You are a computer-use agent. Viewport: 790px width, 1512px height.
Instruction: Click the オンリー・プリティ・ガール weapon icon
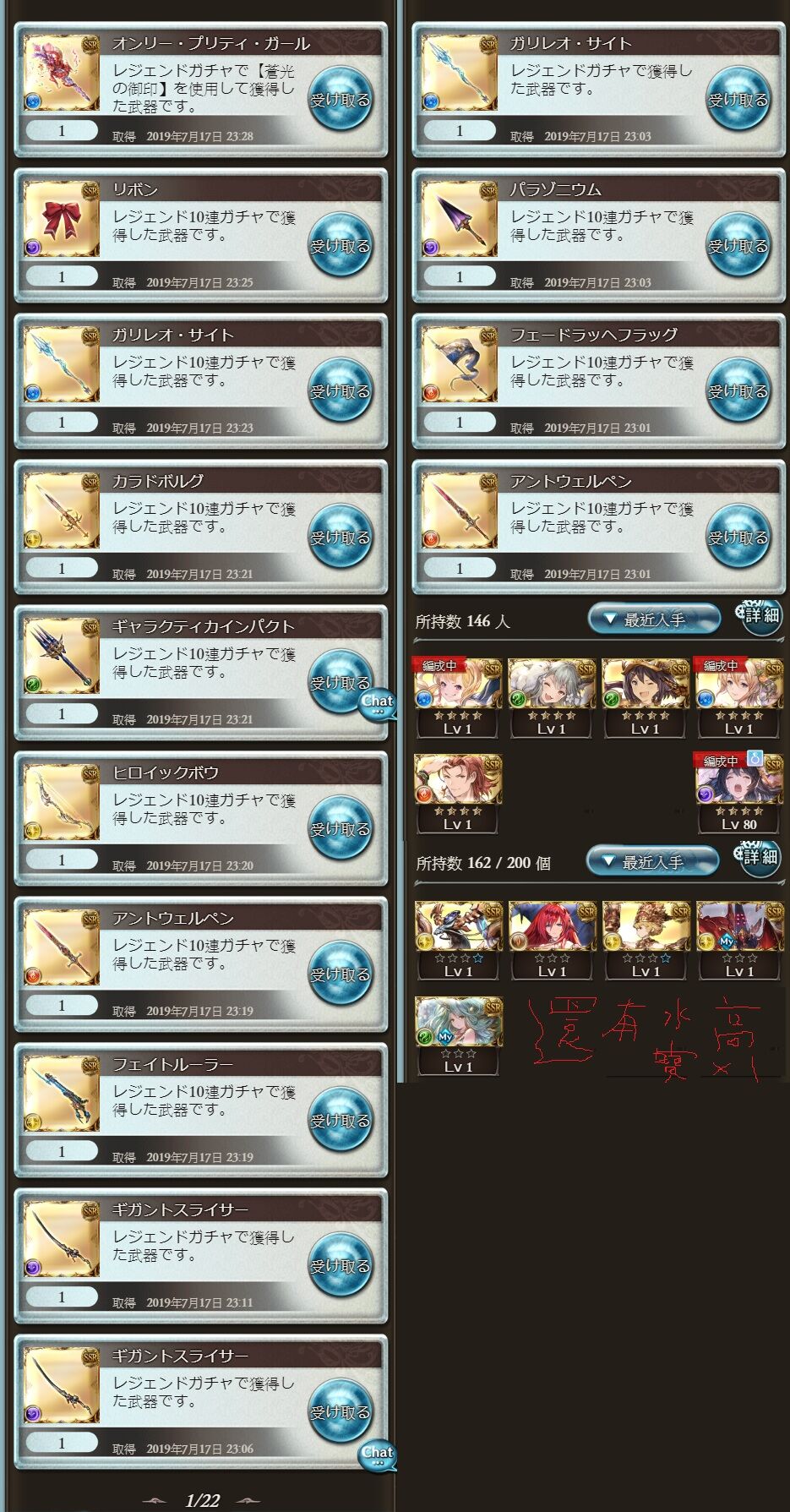[x=62, y=73]
